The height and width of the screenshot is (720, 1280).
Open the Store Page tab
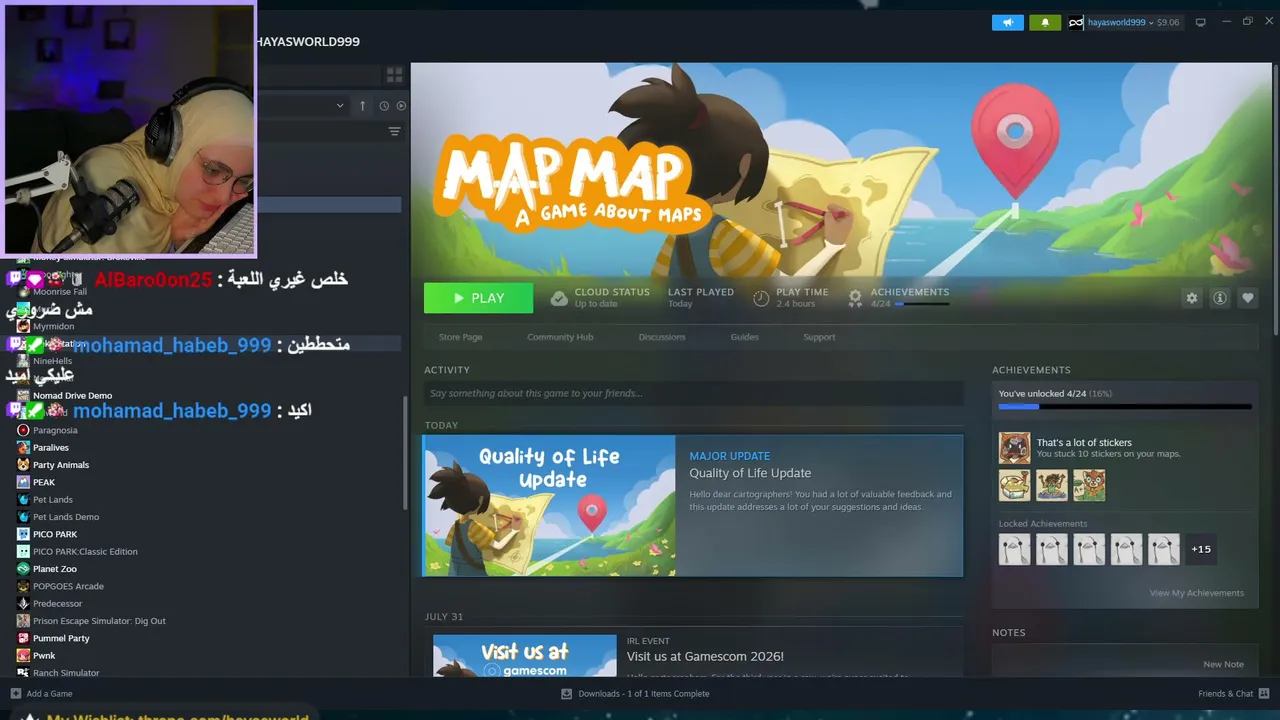click(461, 337)
